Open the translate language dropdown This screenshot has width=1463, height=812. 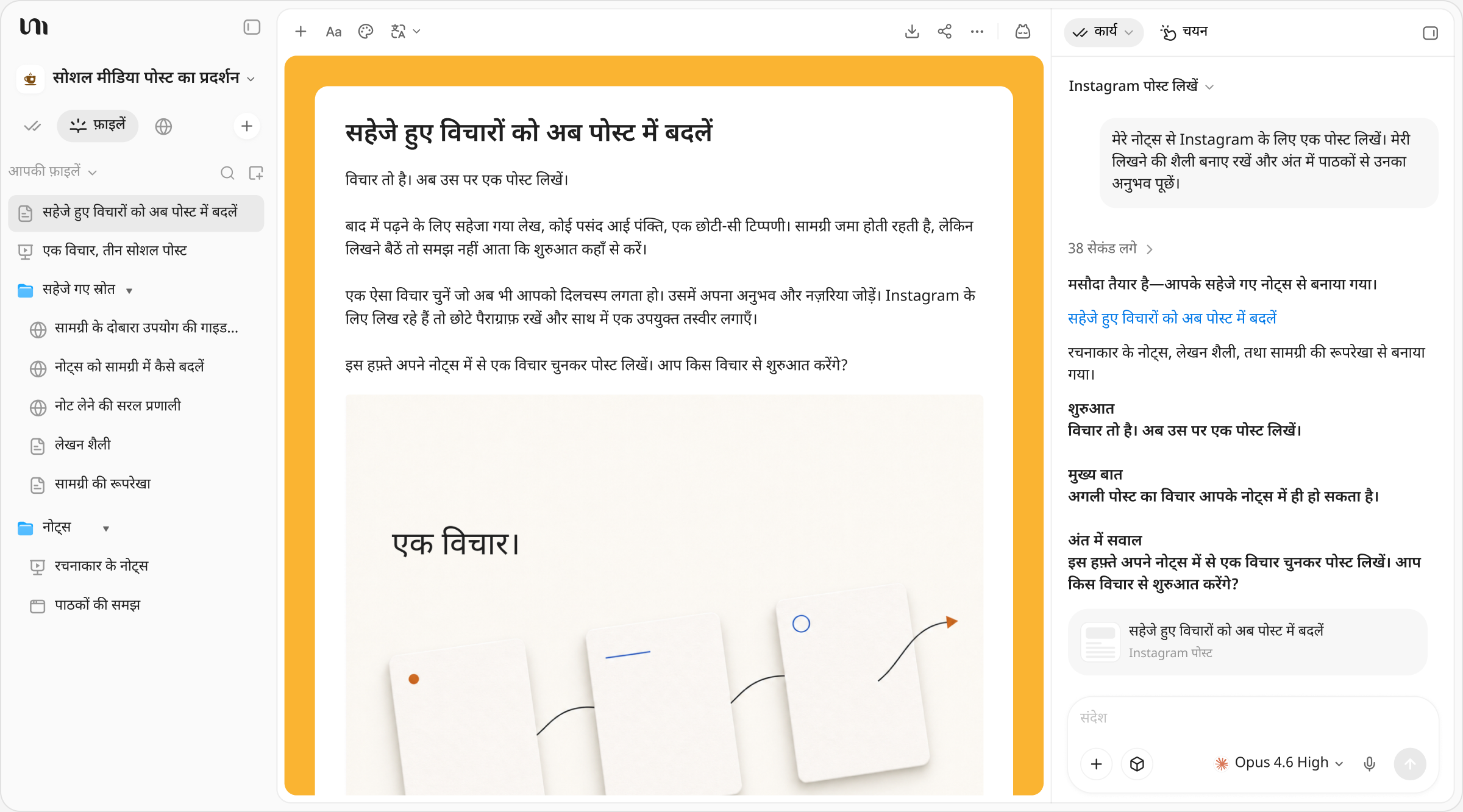[405, 32]
